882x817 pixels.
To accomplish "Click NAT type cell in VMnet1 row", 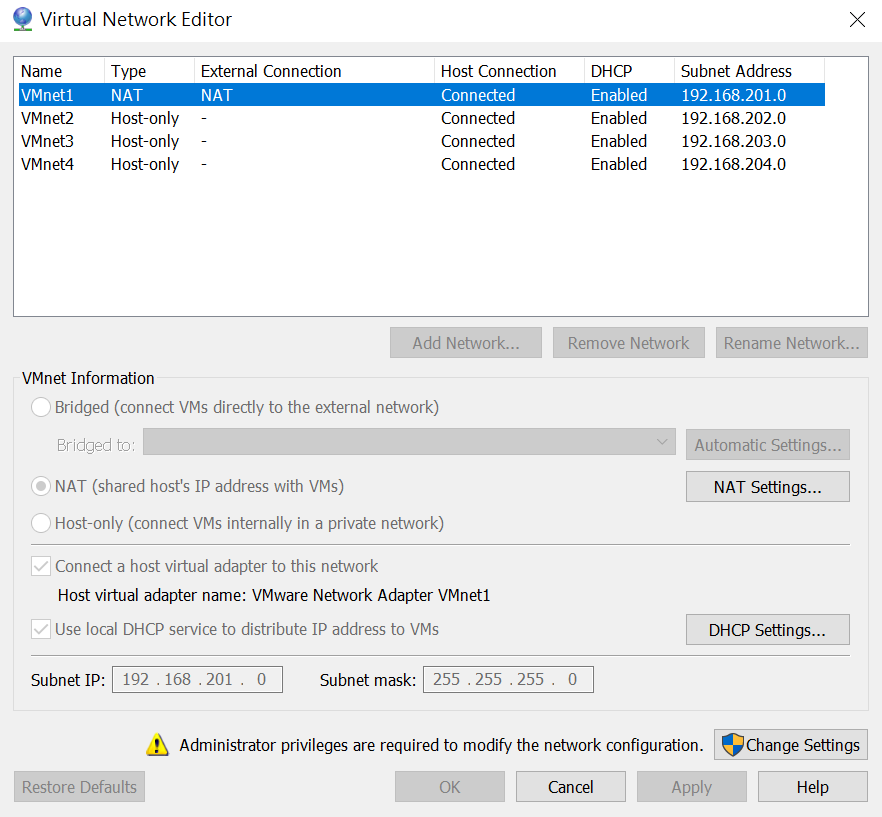I will [x=127, y=95].
